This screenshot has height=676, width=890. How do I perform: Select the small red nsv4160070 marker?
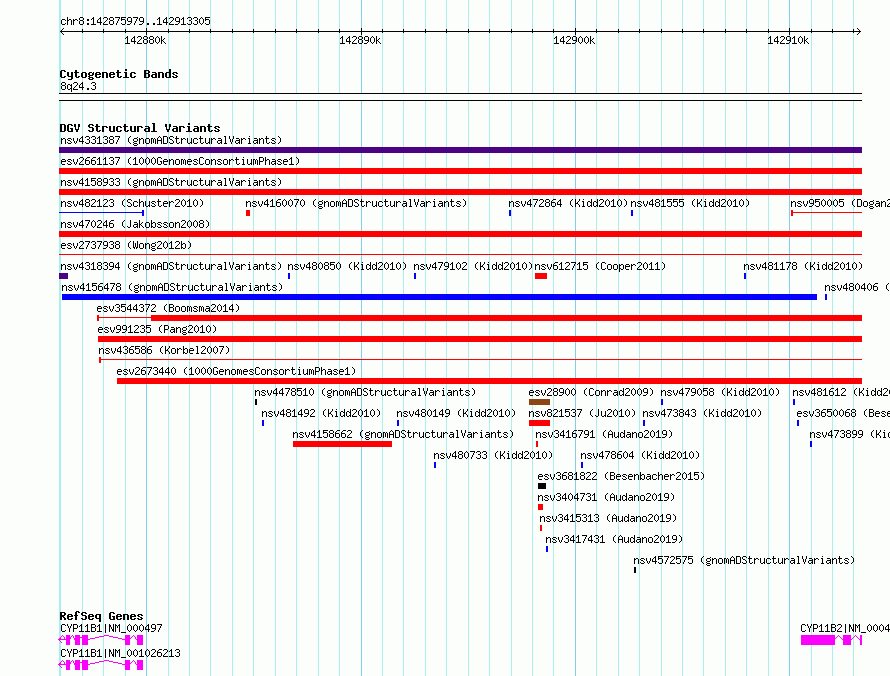coord(248,213)
